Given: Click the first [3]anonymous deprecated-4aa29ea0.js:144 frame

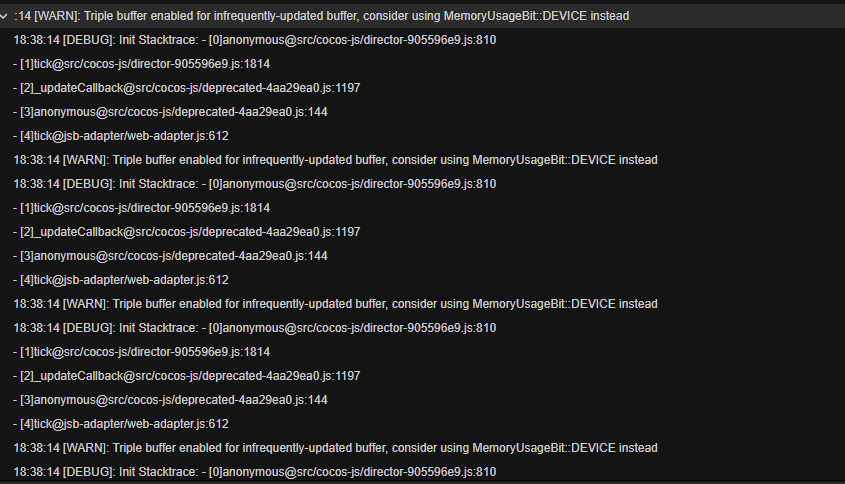Looking at the screenshot, I should tap(171, 112).
